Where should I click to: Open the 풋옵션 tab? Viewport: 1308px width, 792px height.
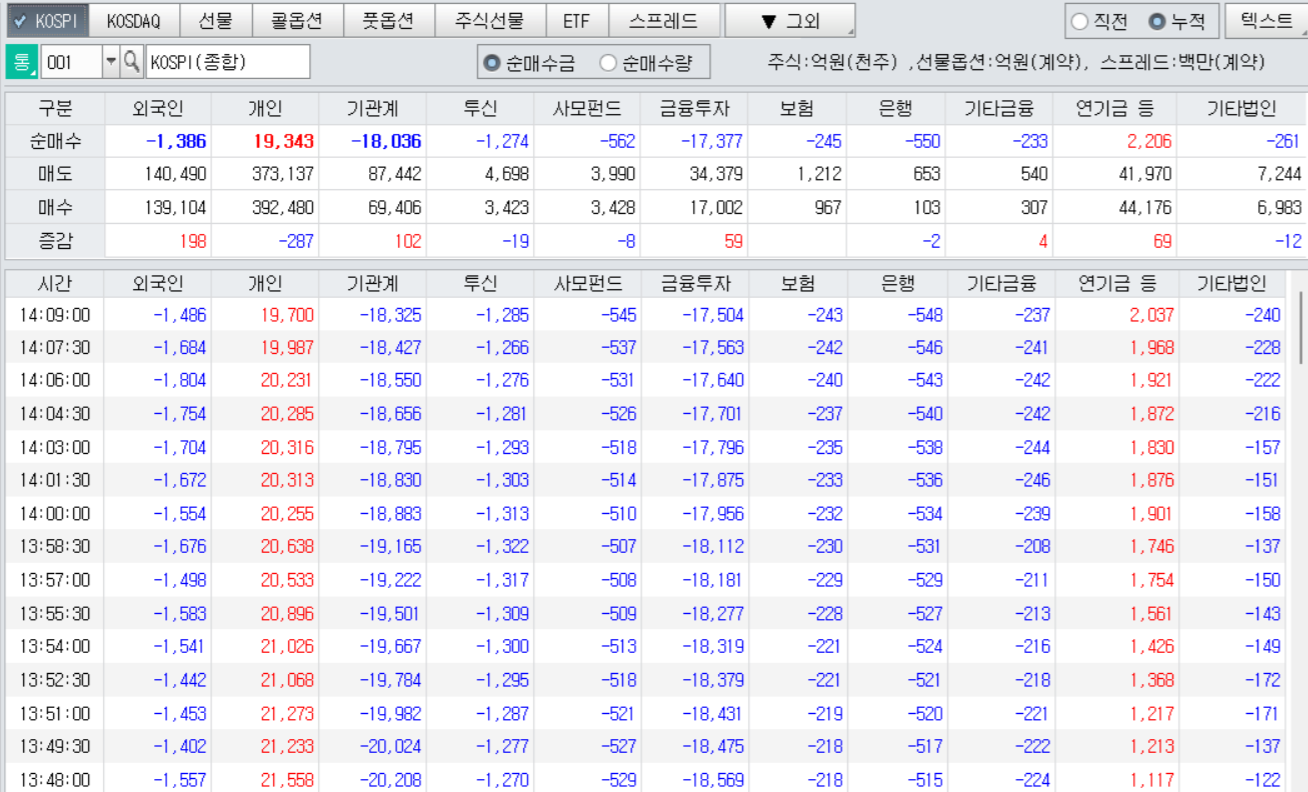[388, 20]
